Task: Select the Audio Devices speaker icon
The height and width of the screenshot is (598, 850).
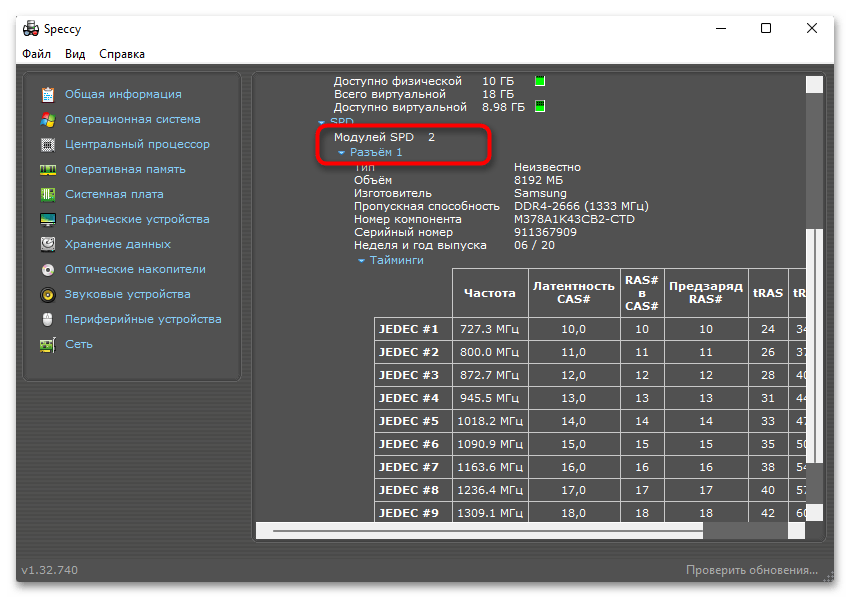Action: (x=48, y=295)
